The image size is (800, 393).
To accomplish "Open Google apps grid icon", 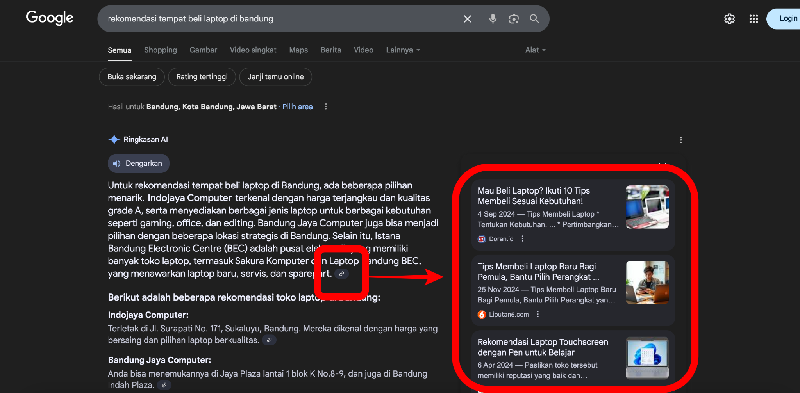I will 754,19.
